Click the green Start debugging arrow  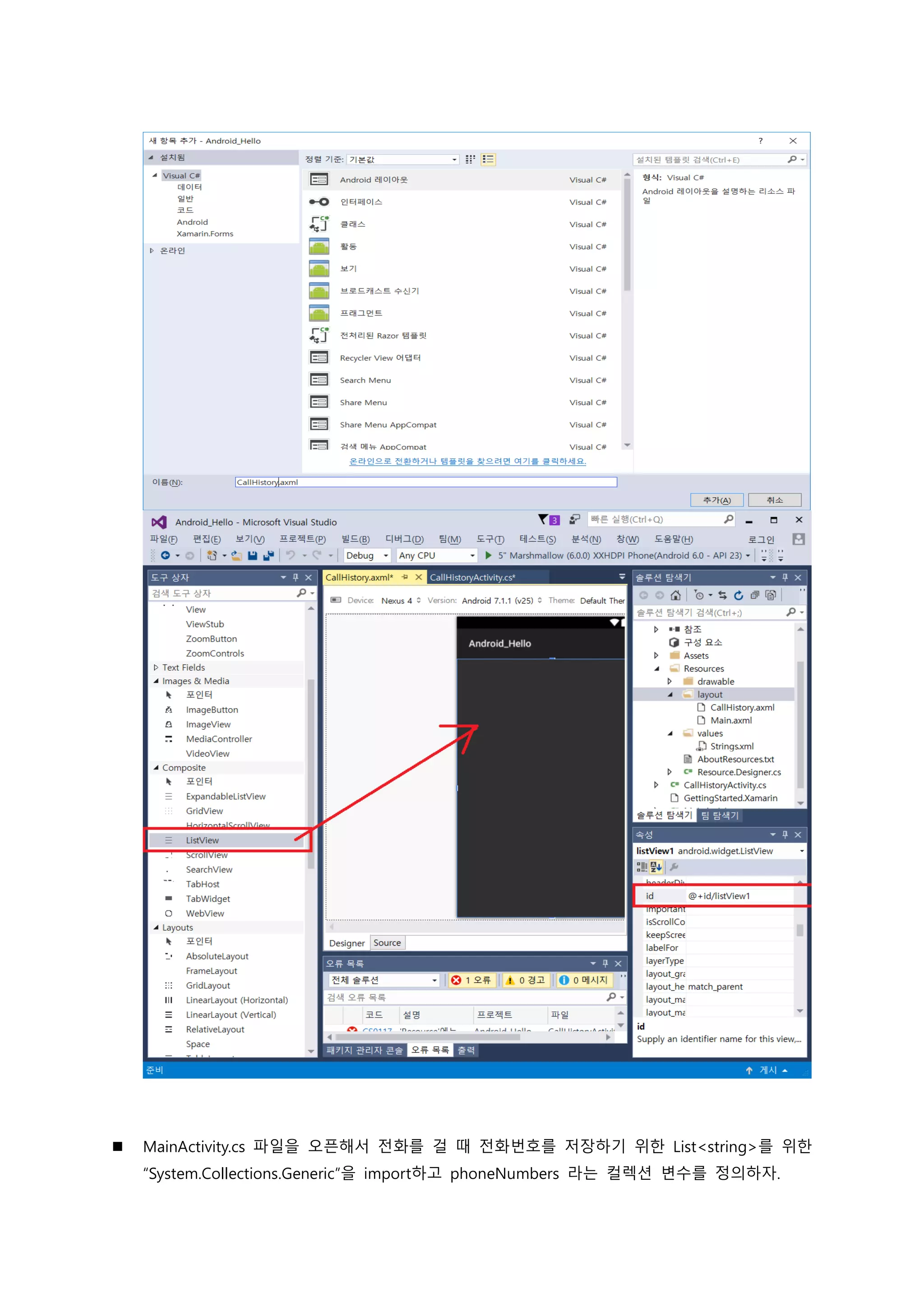pyautogui.click(x=488, y=555)
